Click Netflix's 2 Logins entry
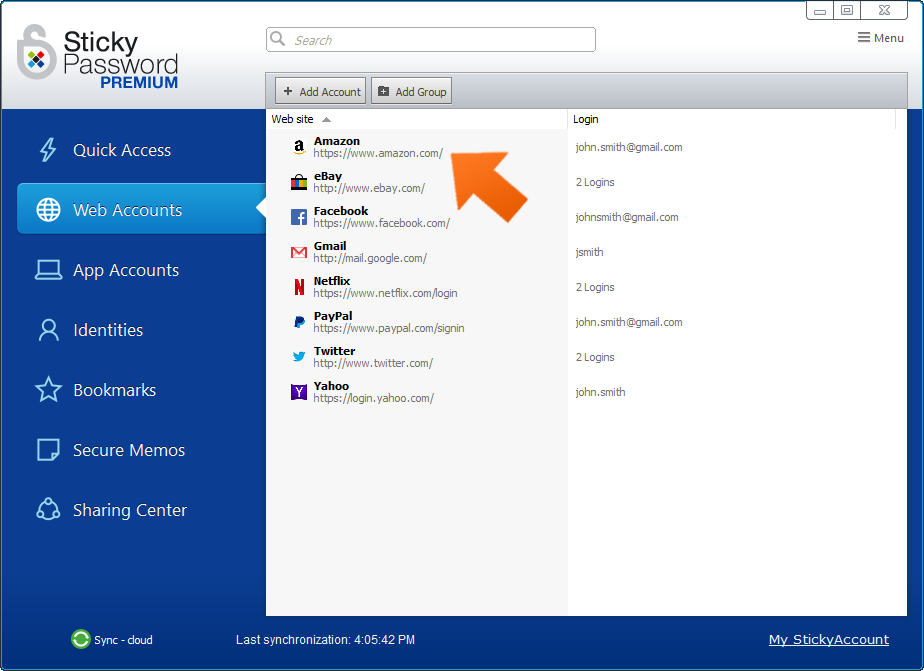The image size is (924, 671). point(595,287)
